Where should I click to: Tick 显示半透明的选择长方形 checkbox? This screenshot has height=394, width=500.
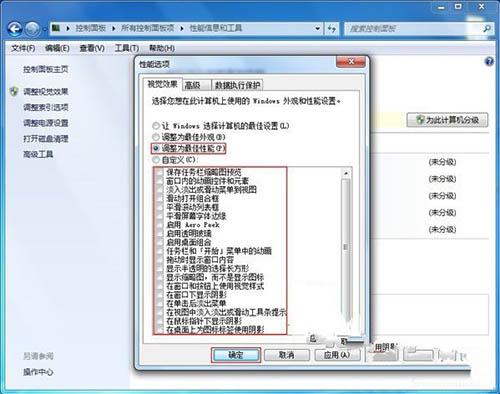tap(160, 268)
